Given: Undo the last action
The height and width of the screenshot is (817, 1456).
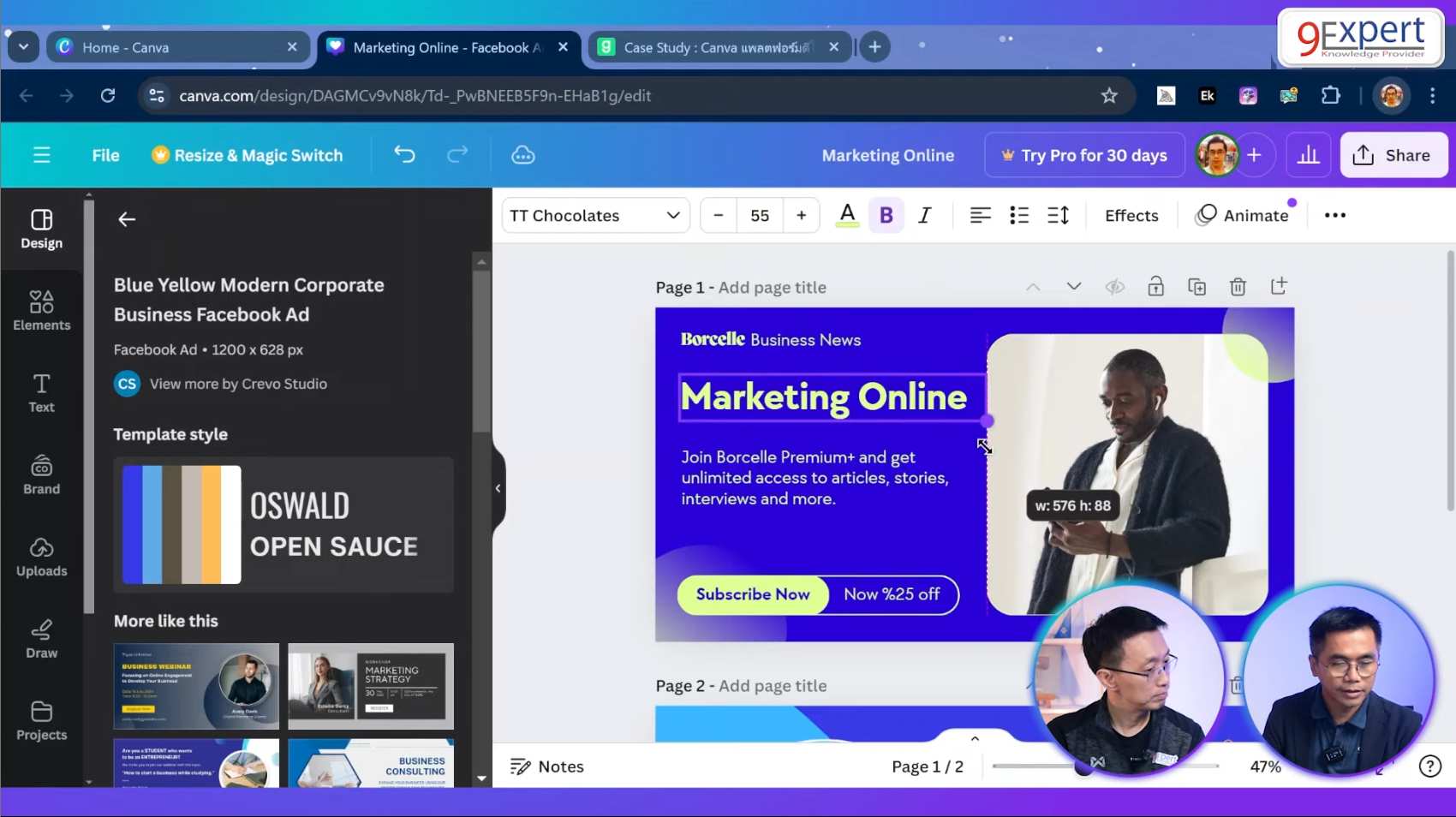Looking at the screenshot, I should [x=403, y=155].
